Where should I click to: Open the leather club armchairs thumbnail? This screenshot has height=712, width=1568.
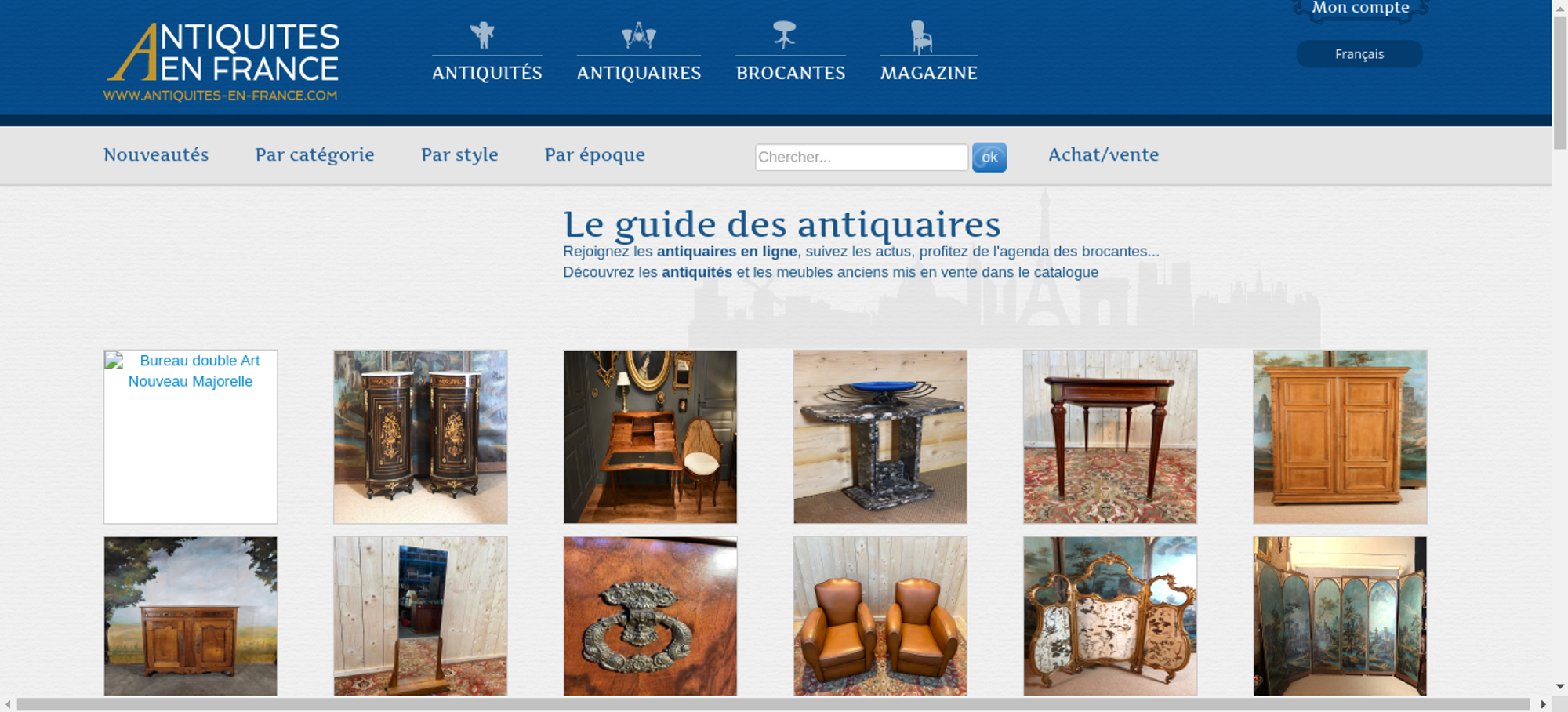(880, 616)
